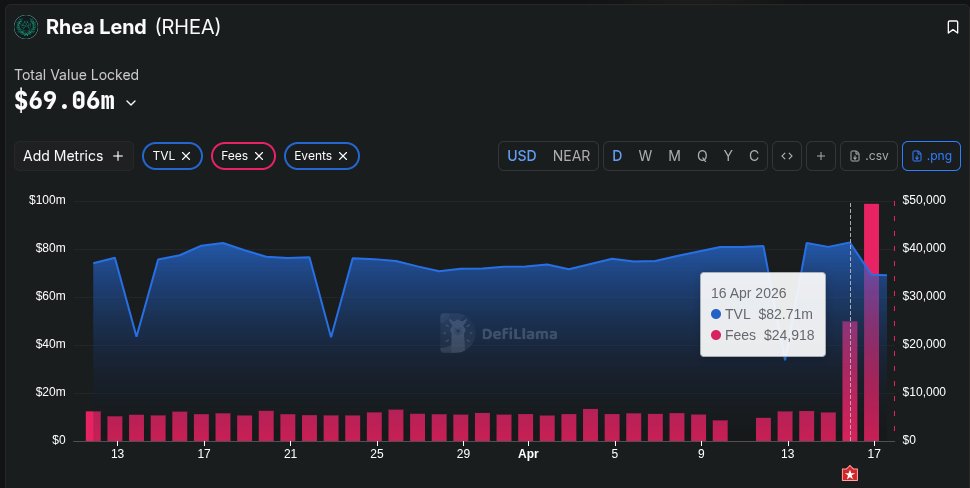Expand the TVL breakdown chevron beside $69.06m

[131, 103]
